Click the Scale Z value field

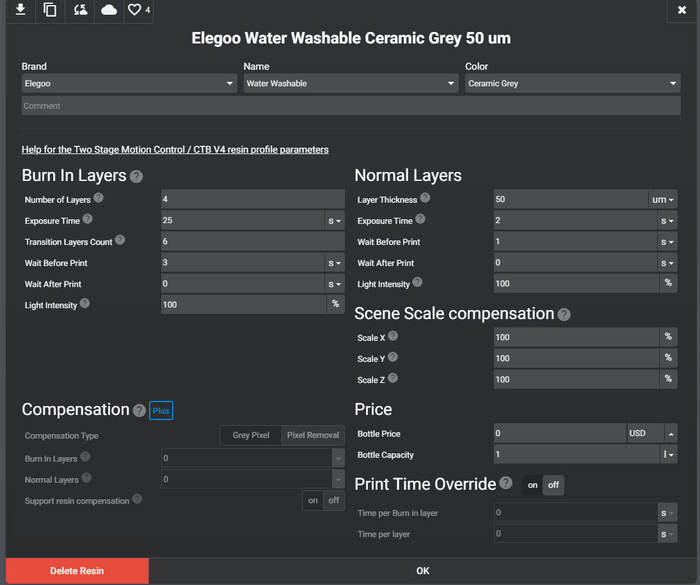pos(576,379)
